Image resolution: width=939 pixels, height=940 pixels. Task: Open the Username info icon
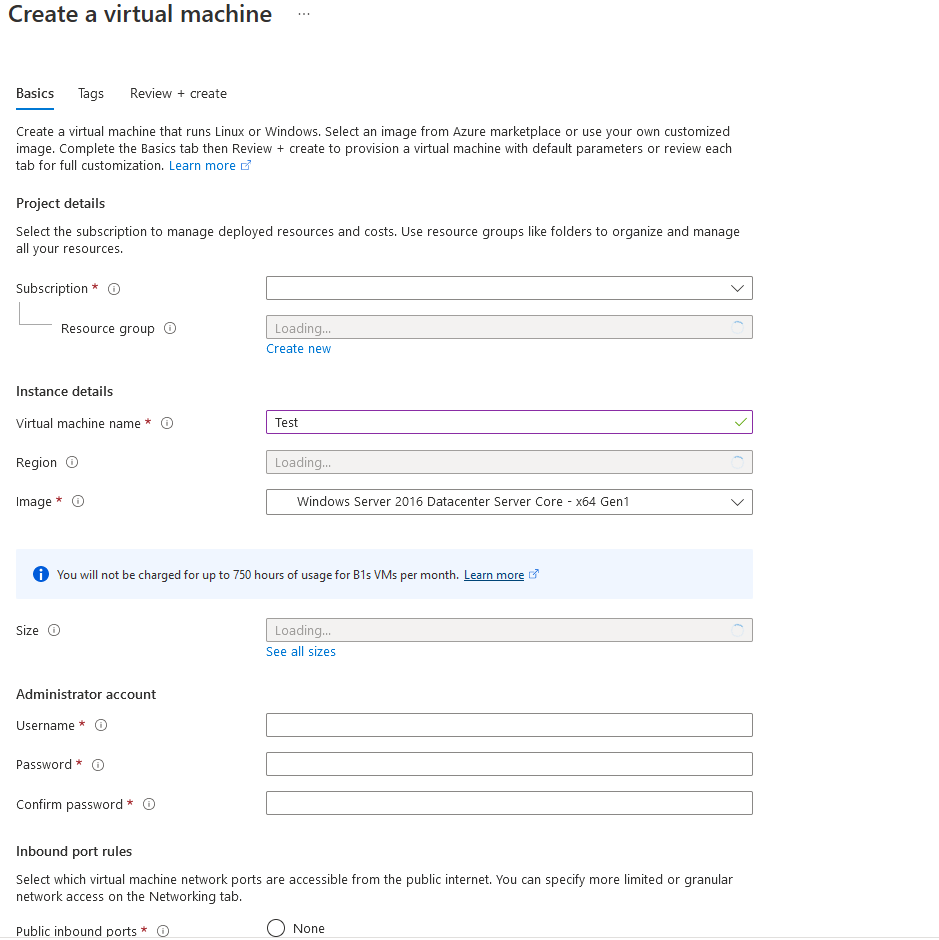pyautogui.click(x=101, y=725)
